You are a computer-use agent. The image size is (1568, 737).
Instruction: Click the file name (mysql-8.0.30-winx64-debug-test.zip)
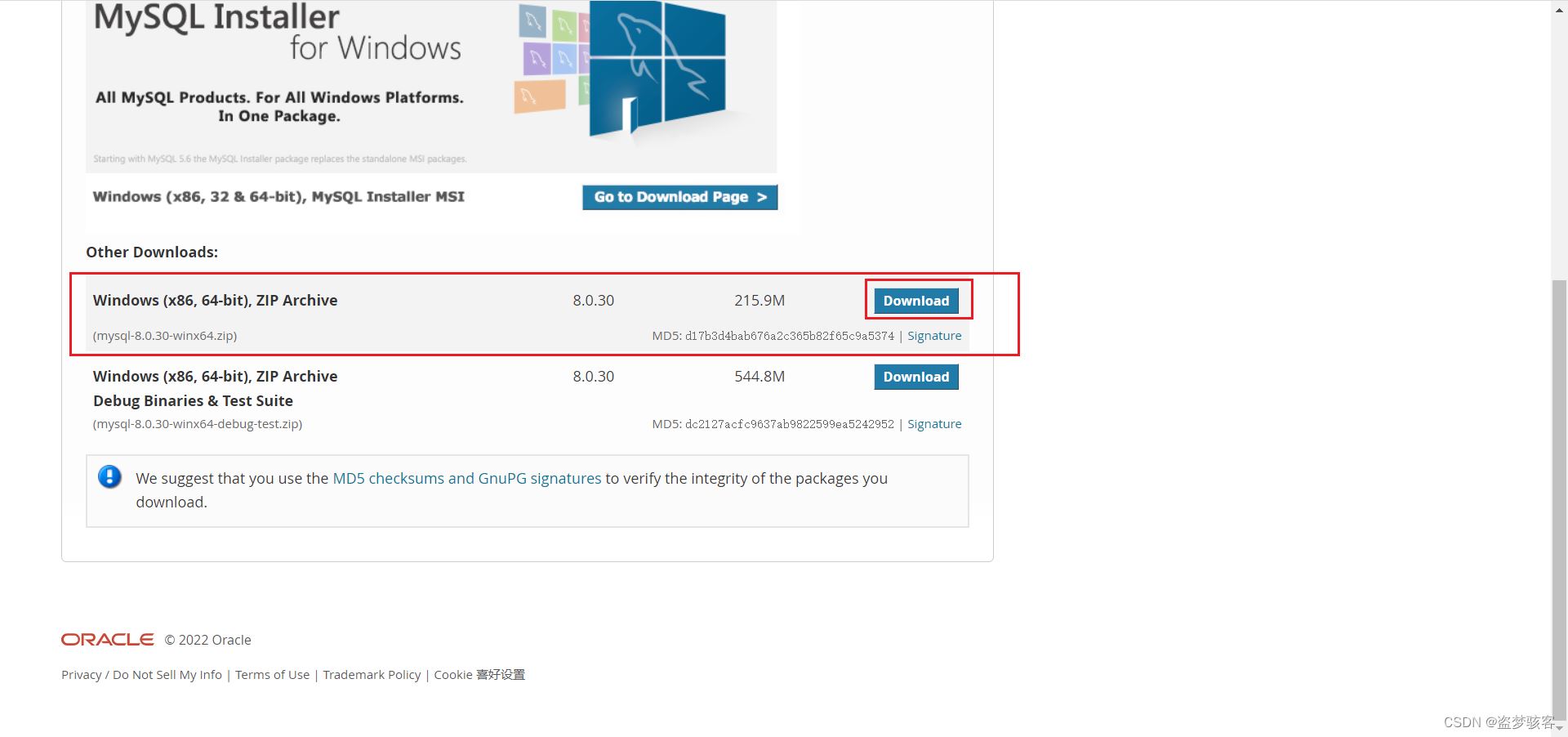tap(198, 424)
